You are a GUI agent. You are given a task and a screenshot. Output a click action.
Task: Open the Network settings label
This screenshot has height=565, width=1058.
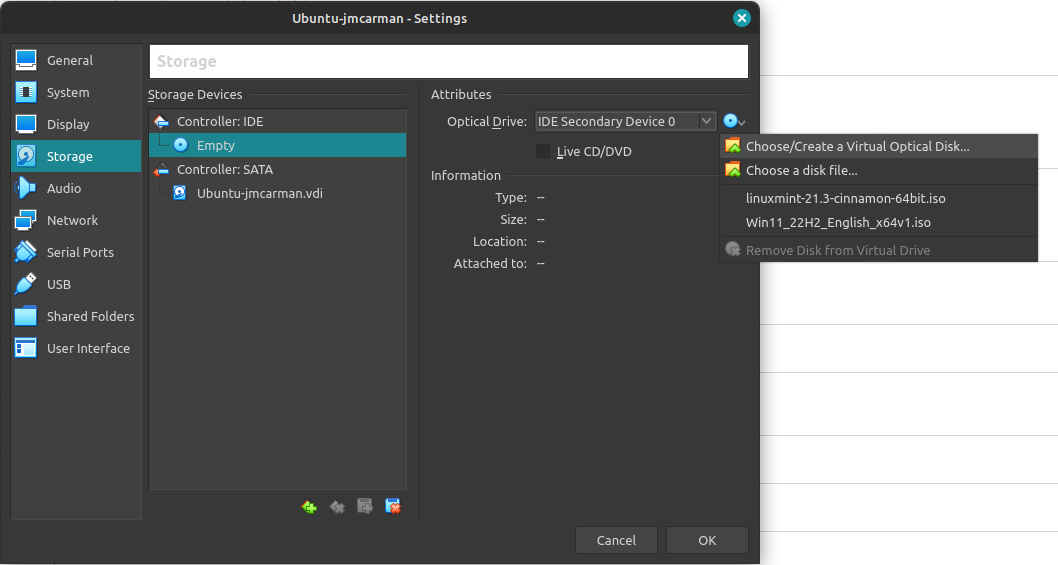pos(72,220)
